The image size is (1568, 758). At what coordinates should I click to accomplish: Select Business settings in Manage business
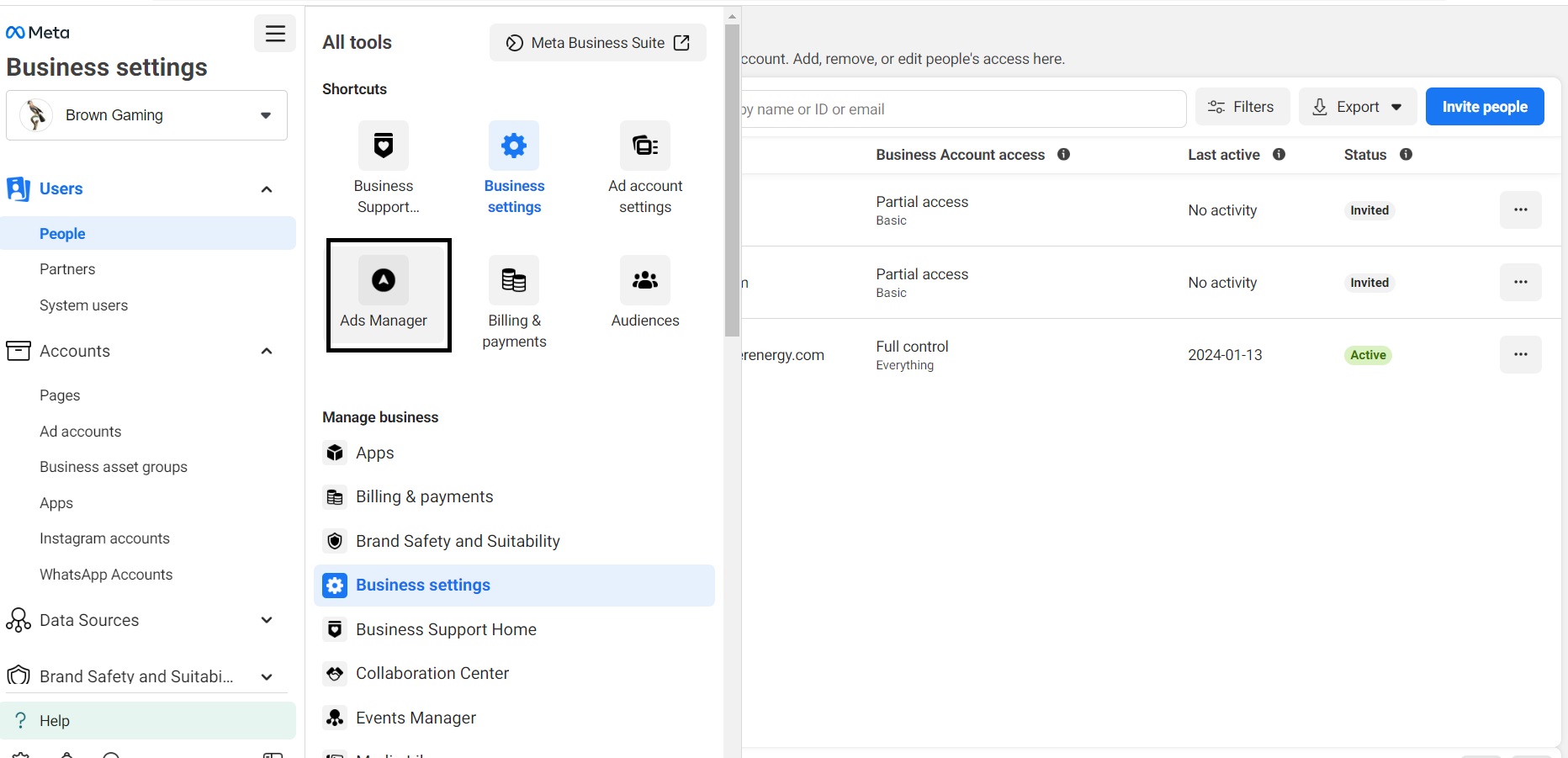514,586
